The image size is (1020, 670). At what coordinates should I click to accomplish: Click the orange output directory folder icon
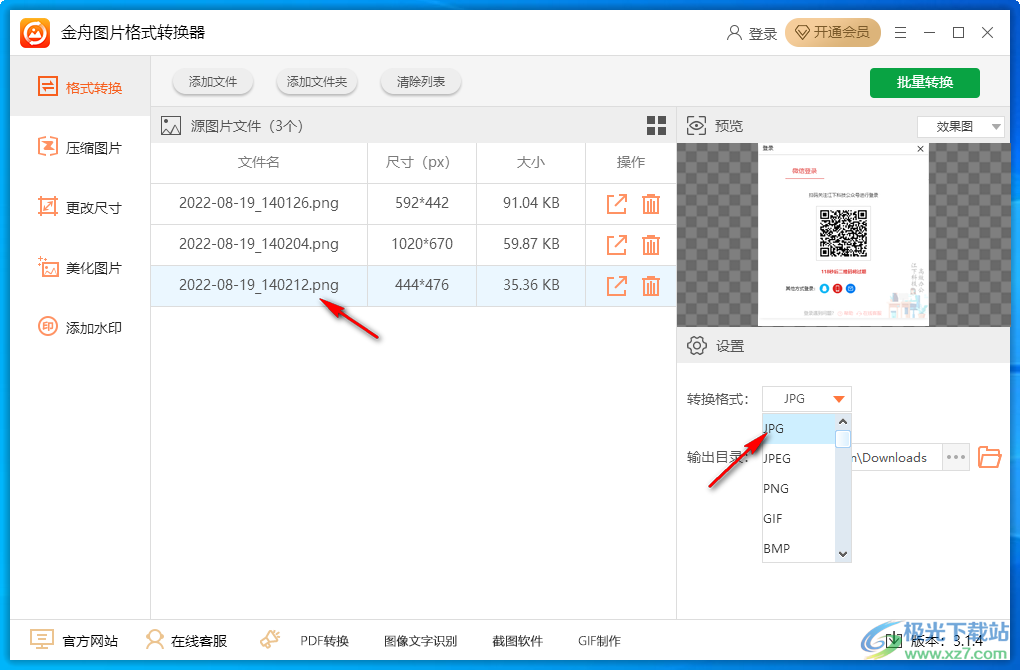pos(989,457)
